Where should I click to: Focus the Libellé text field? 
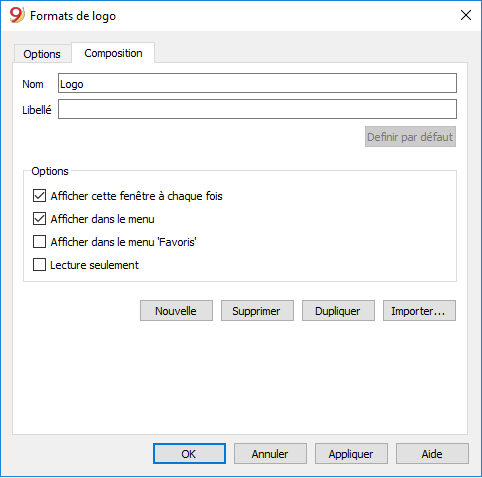257,109
